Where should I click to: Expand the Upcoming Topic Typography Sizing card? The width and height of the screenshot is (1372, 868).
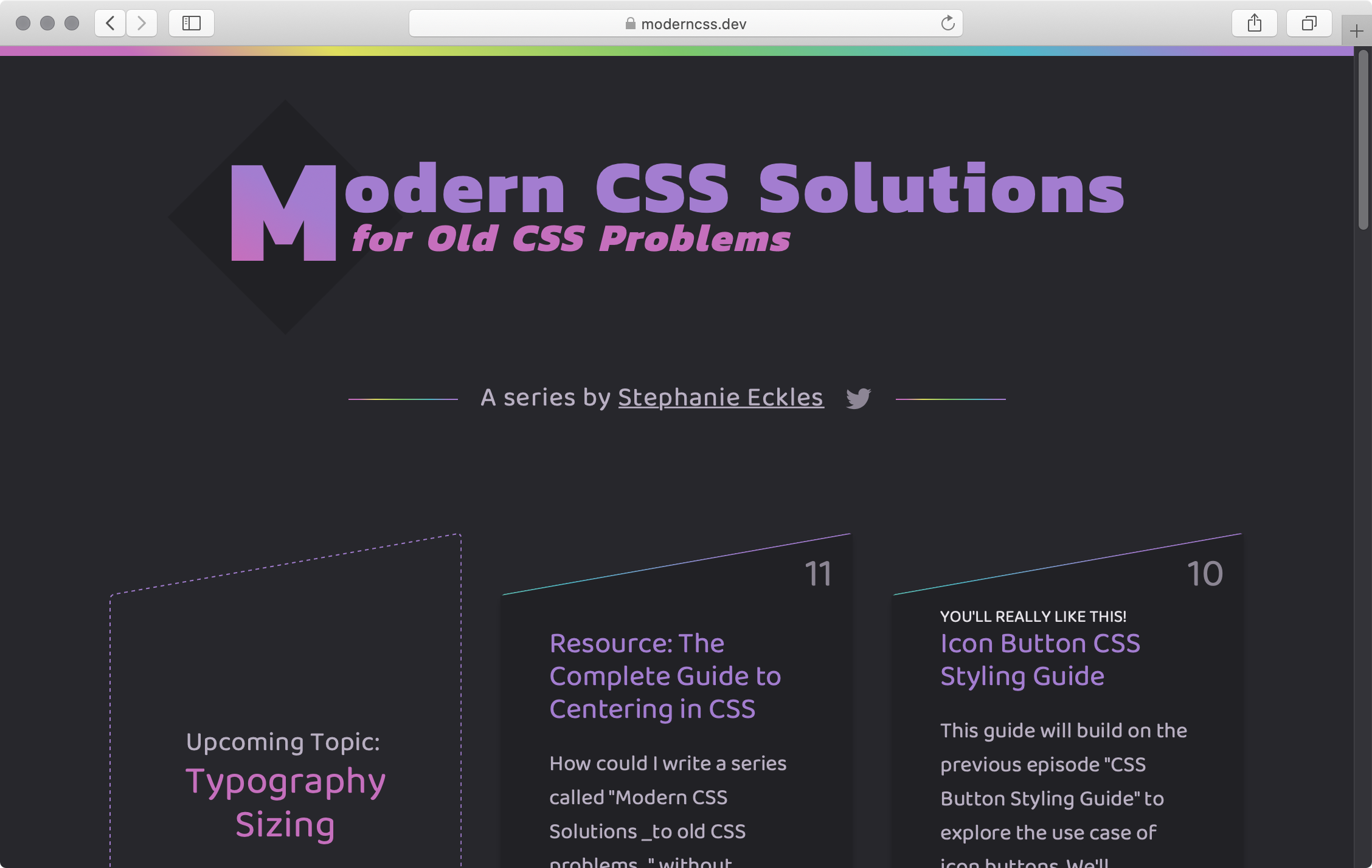pyautogui.click(x=286, y=700)
